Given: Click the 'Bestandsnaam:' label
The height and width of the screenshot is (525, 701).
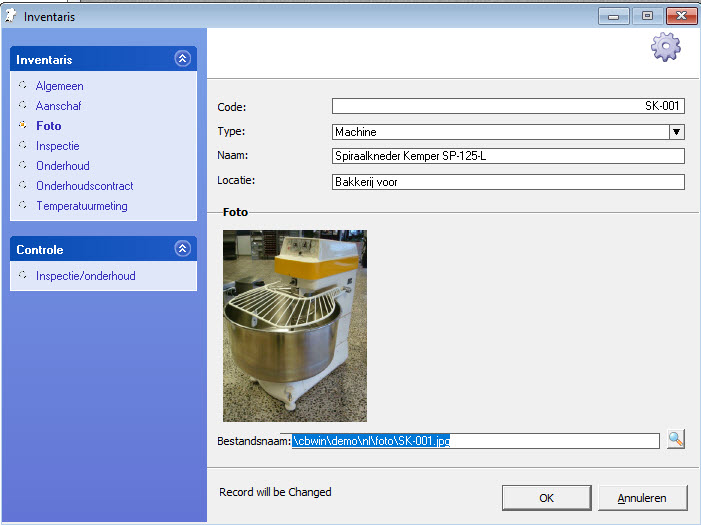Looking at the screenshot, I should click(254, 441).
